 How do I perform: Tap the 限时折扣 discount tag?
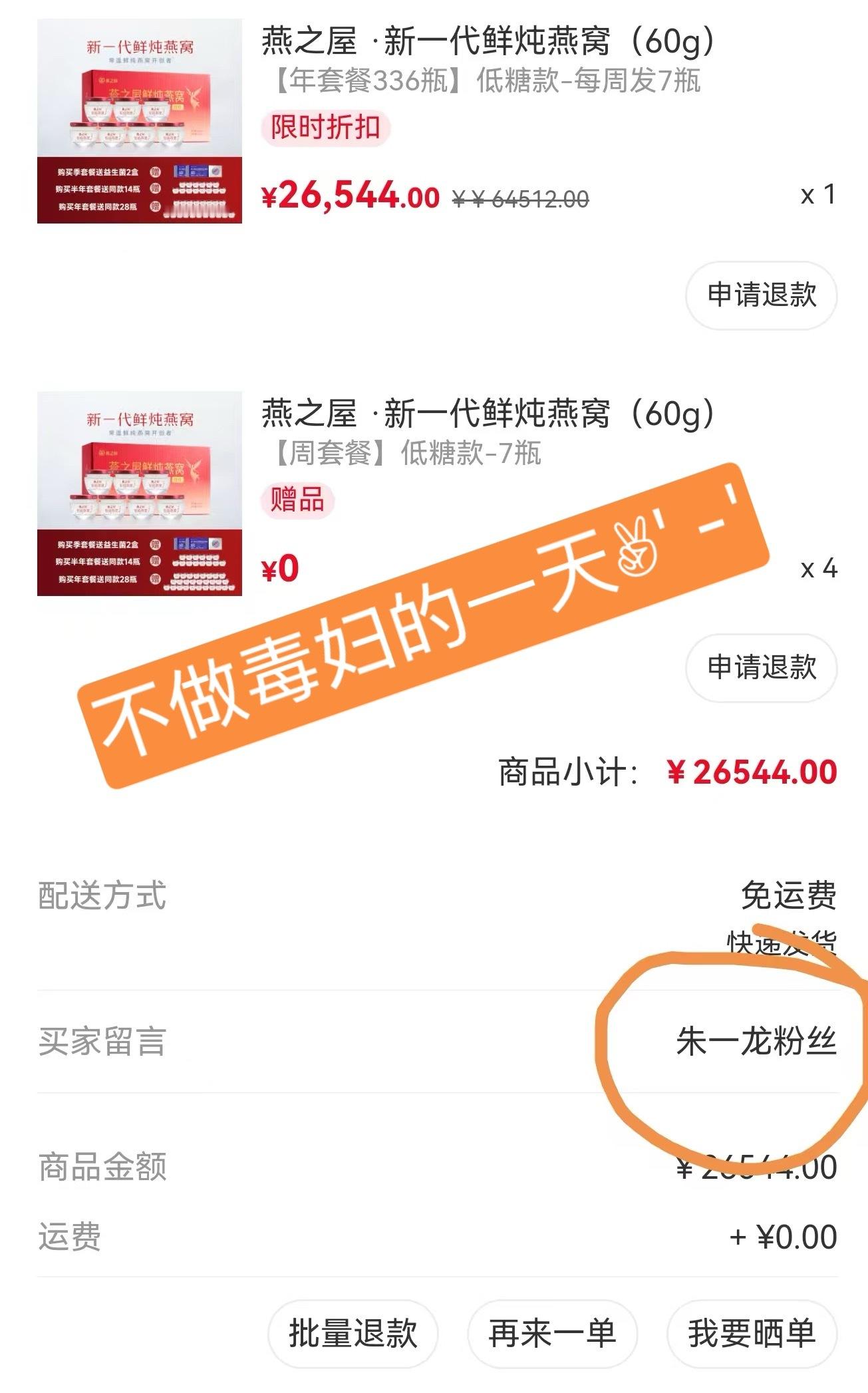point(325,127)
